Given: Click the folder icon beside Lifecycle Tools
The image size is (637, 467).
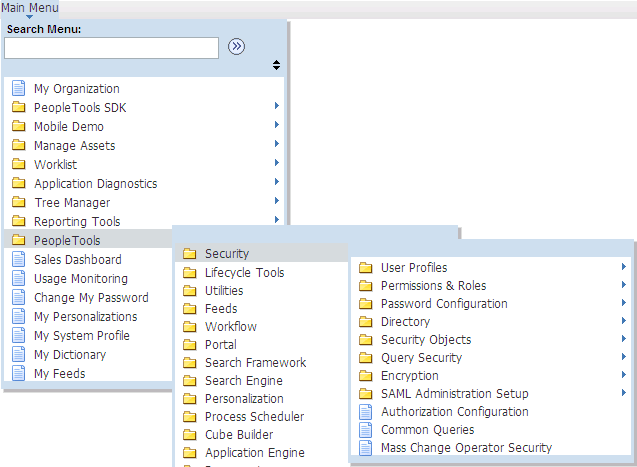Looking at the screenshot, I should pyautogui.click(x=189, y=272).
